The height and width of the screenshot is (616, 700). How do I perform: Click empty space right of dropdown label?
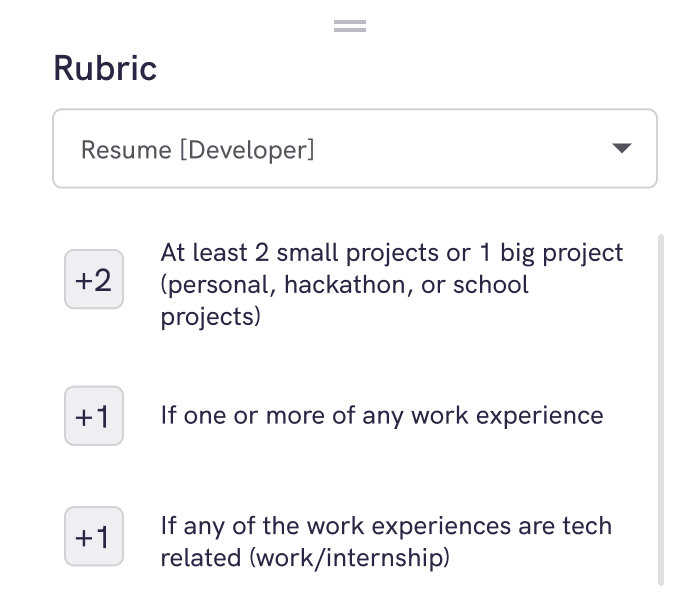click(460, 149)
